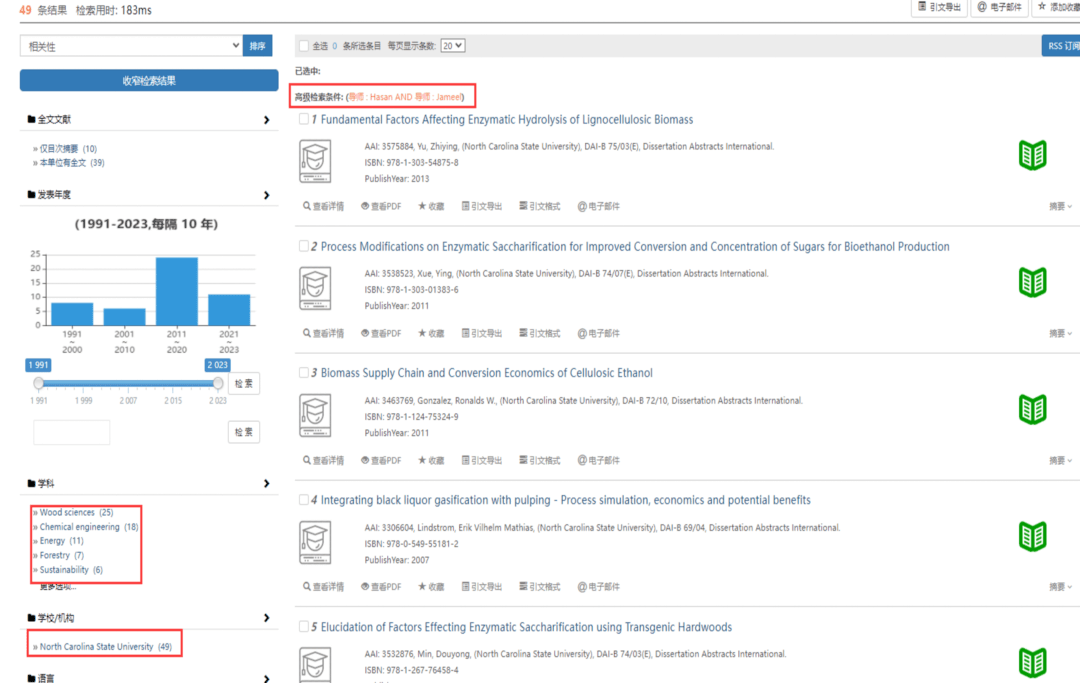1080x683 pixels.
Task: Click top toolbar citation export (引文导出) button
Action: pos(939,7)
